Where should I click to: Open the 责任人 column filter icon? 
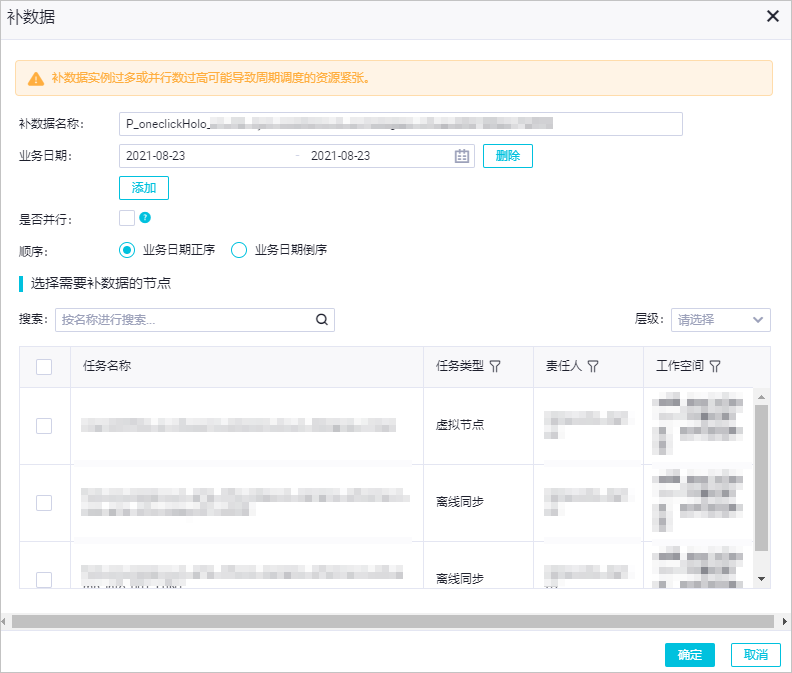(593, 366)
